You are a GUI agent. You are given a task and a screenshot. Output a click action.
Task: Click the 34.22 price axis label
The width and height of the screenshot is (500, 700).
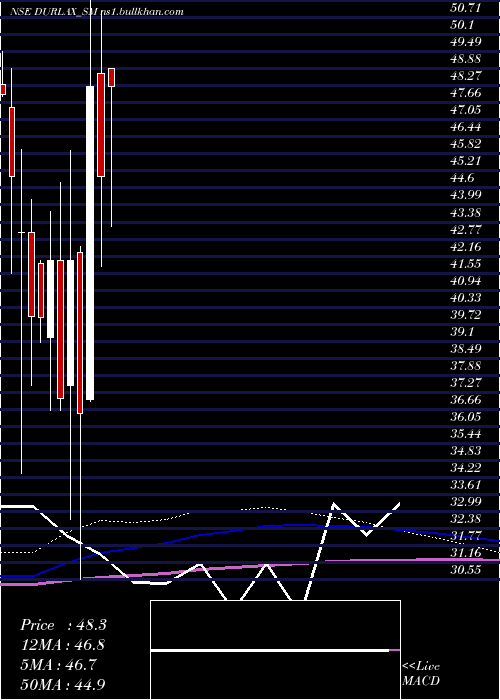(466, 468)
